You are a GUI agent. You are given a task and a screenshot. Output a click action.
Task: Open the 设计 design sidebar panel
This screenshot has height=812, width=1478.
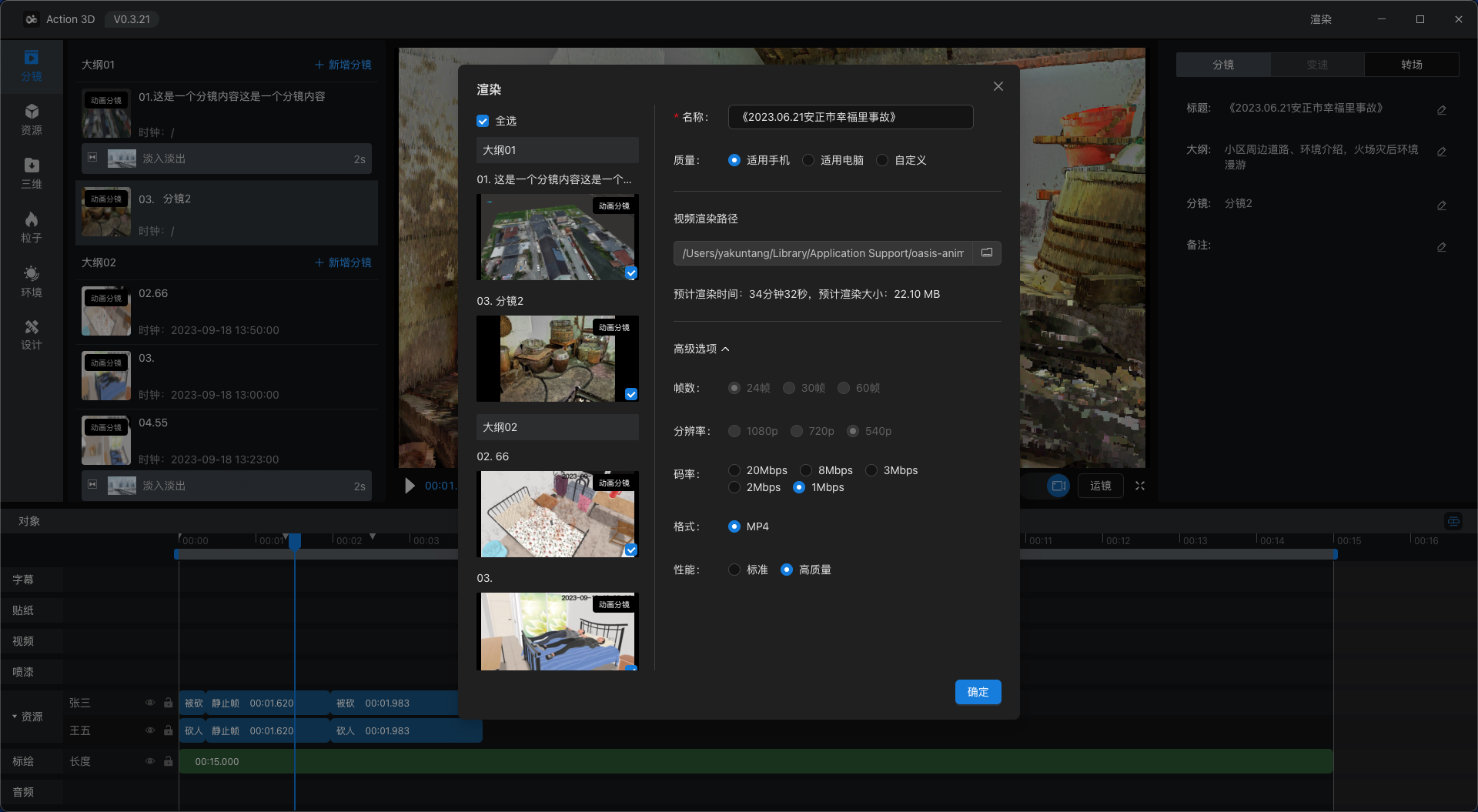coord(32,335)
